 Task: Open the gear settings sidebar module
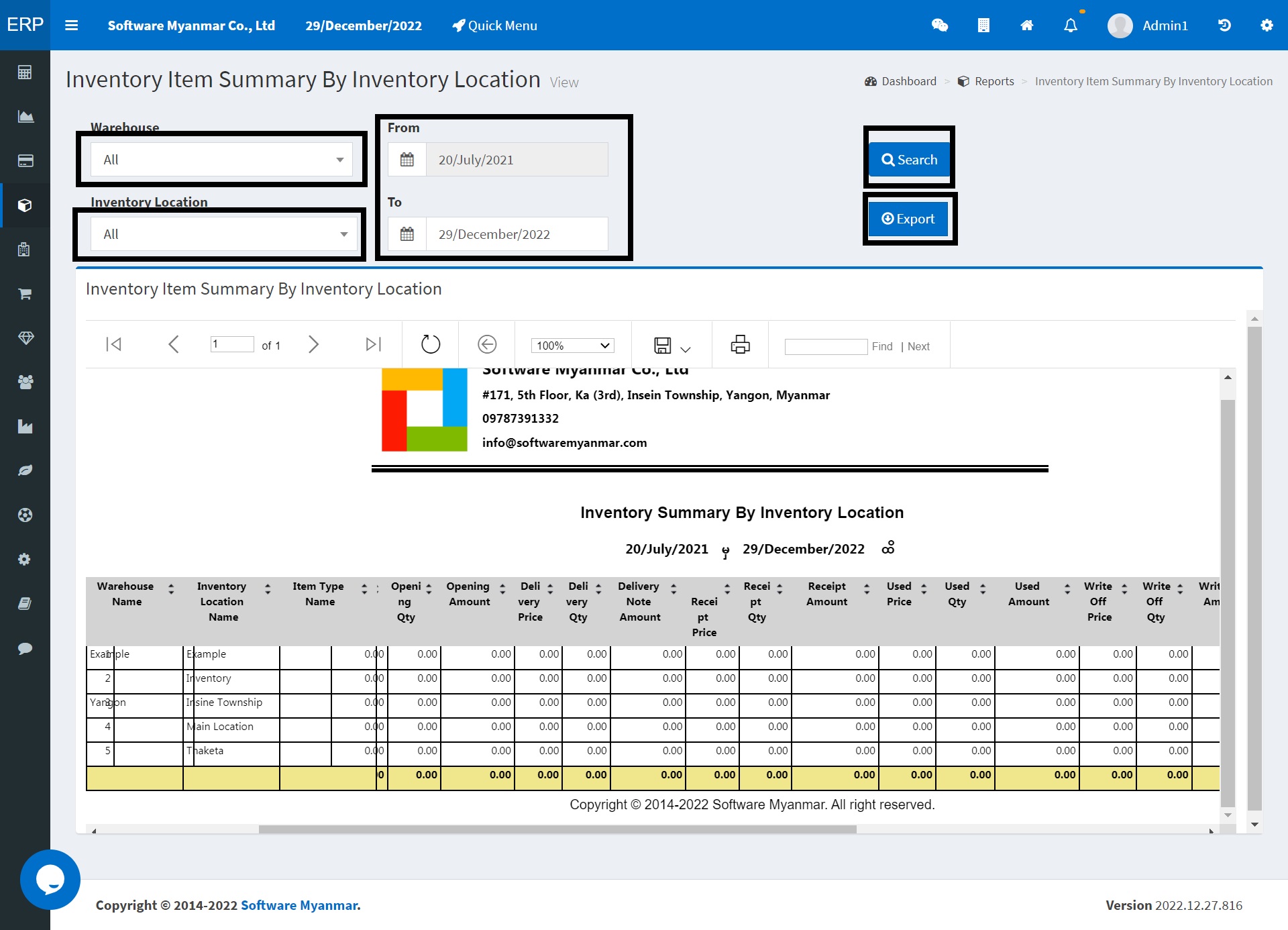coord(25,560)
